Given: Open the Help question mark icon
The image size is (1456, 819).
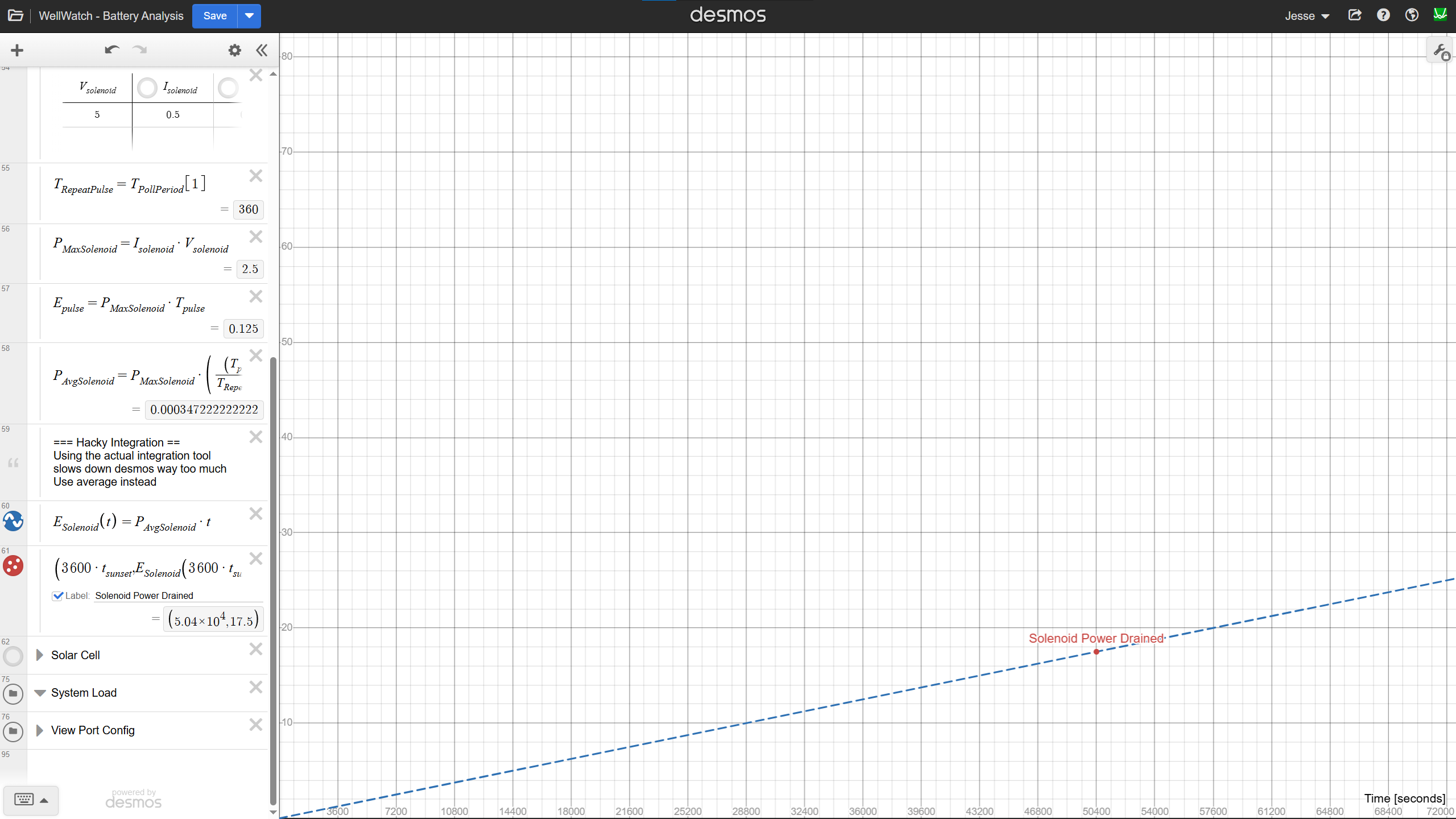Looking at the screenshot, I should point(1383,15).
